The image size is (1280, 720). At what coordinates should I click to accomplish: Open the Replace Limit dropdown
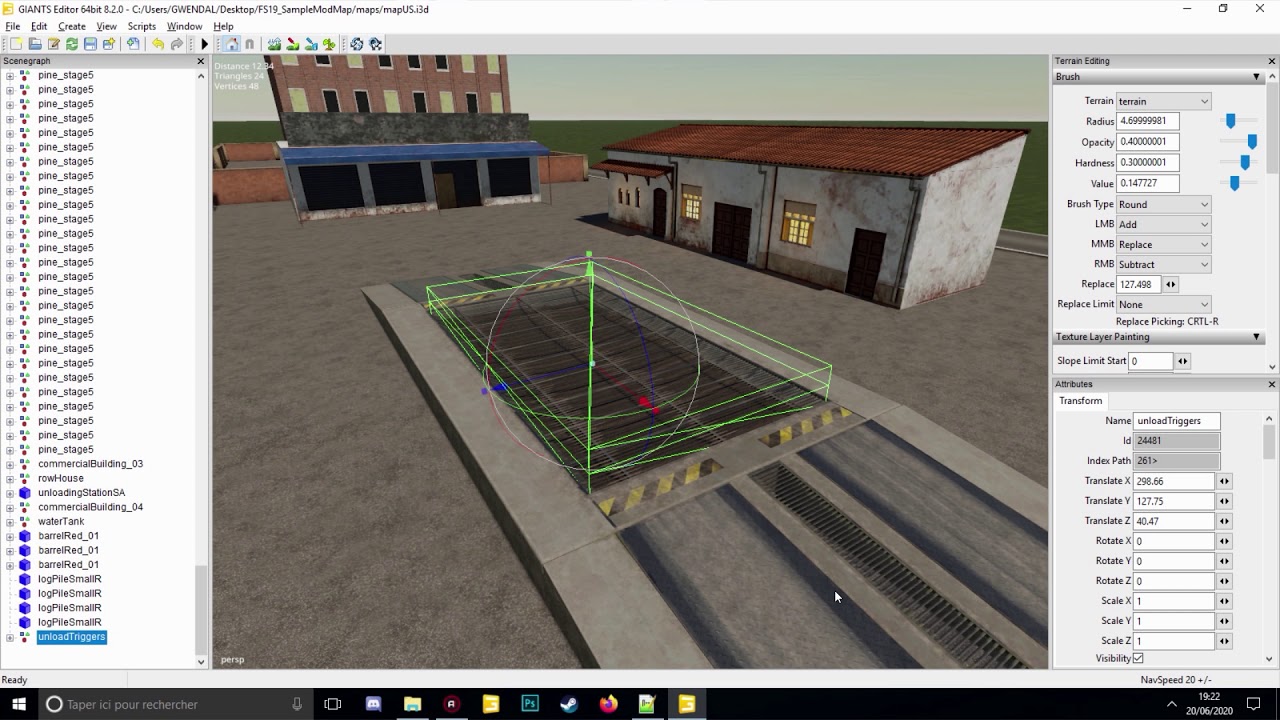click(x=1163, y=304)
